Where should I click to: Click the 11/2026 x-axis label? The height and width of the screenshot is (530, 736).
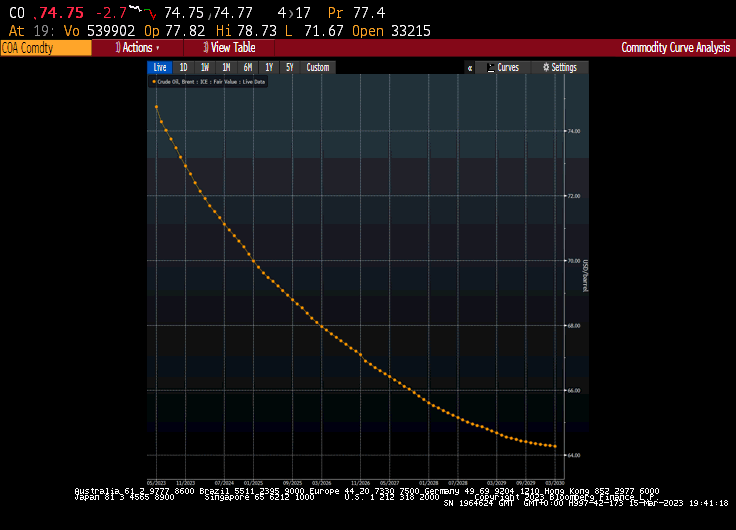[x=360, y=483]
